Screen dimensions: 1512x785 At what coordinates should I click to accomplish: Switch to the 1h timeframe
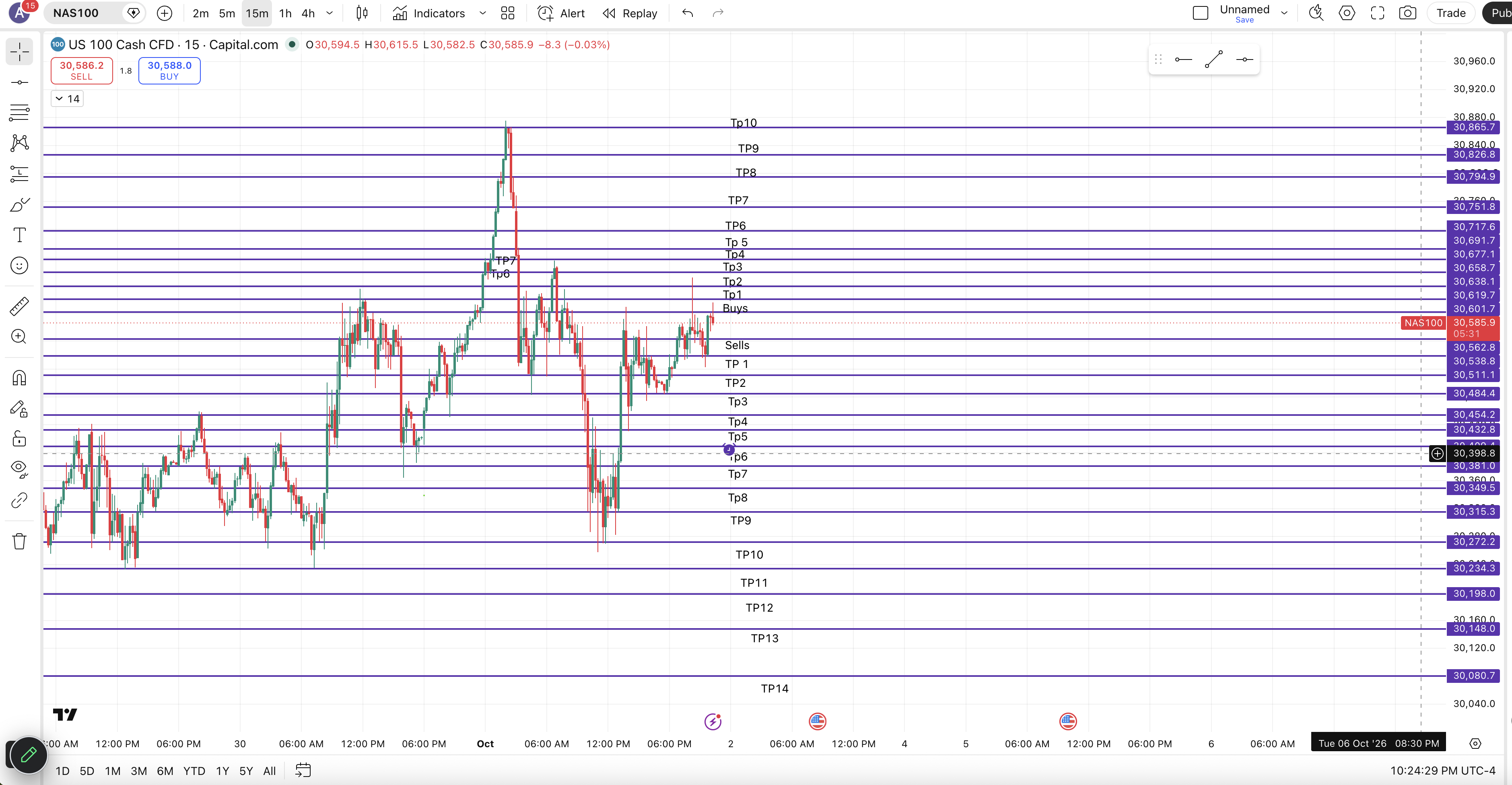coord(285,13)
